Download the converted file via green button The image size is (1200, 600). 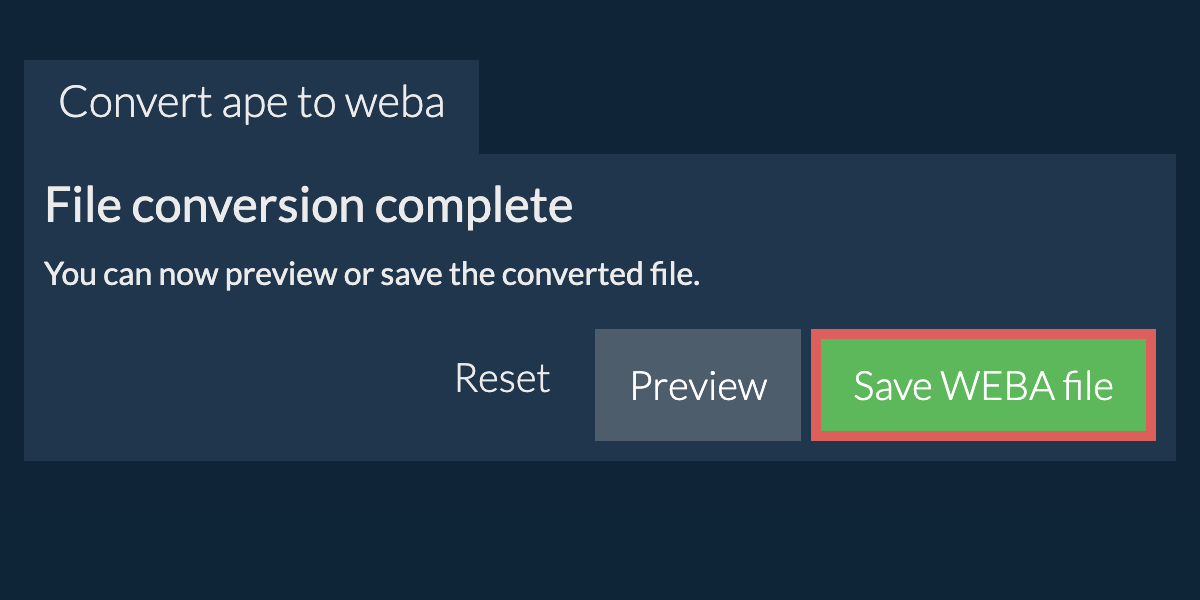983,385
